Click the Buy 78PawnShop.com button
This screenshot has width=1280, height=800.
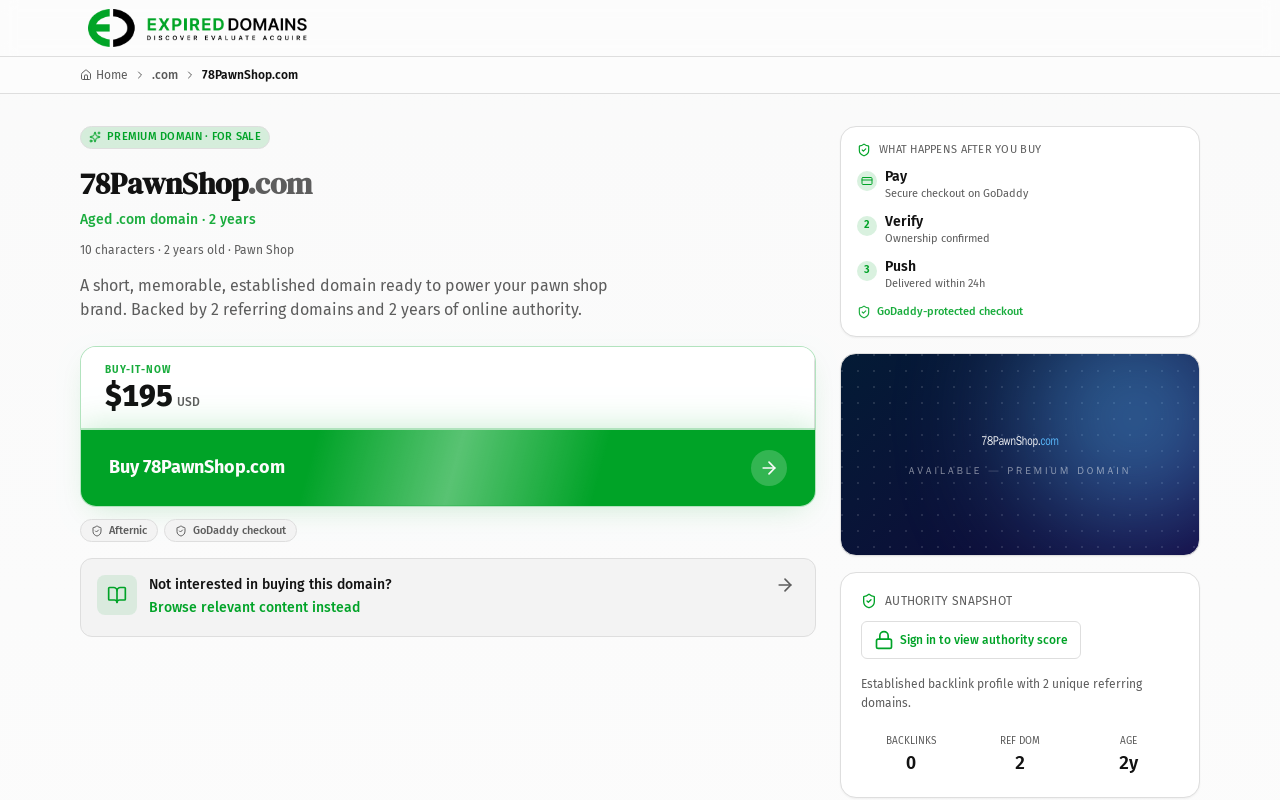click(x=448, y=467)
